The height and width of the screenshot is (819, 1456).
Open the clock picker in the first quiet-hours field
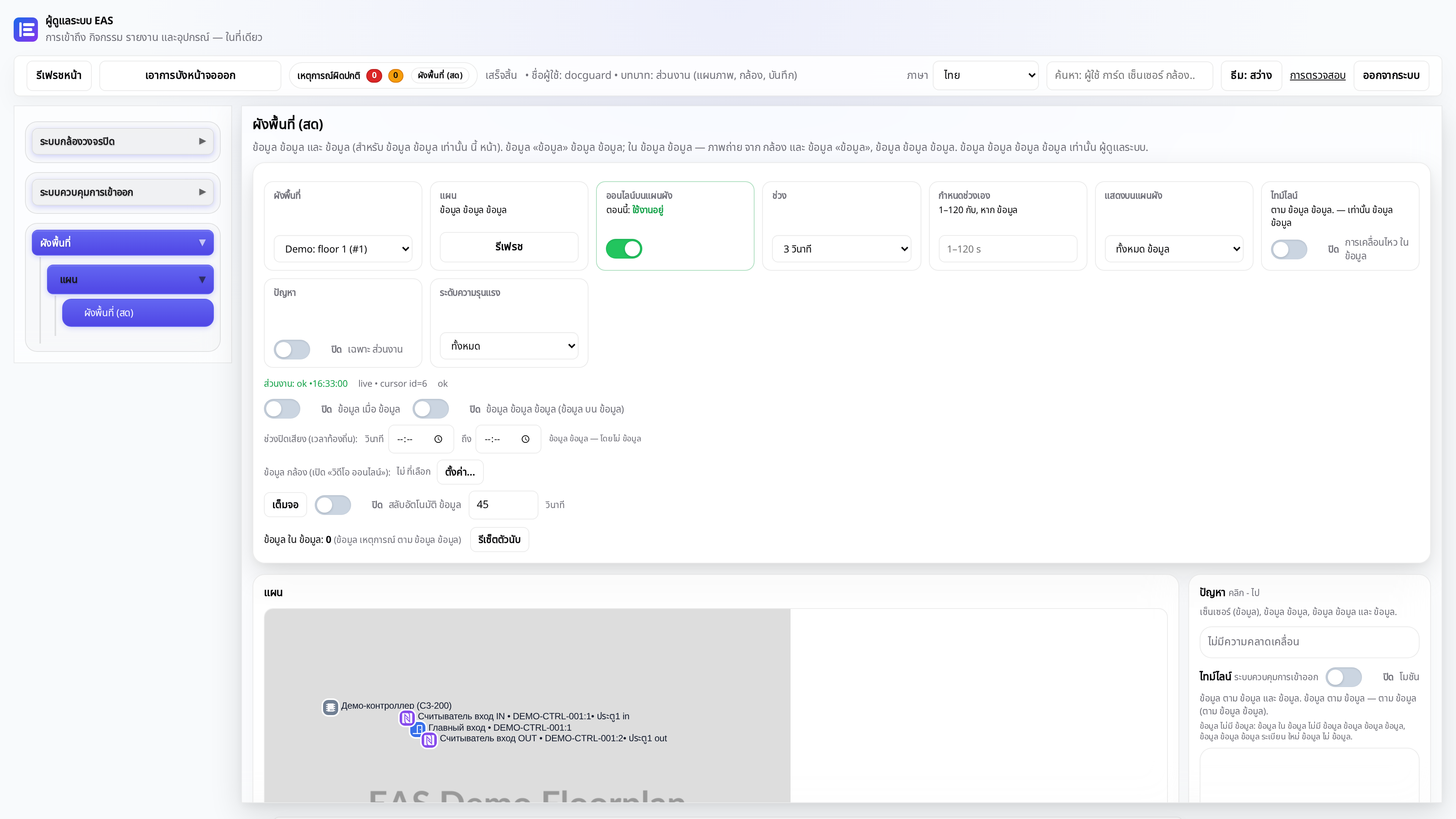[x=438, y=439]
